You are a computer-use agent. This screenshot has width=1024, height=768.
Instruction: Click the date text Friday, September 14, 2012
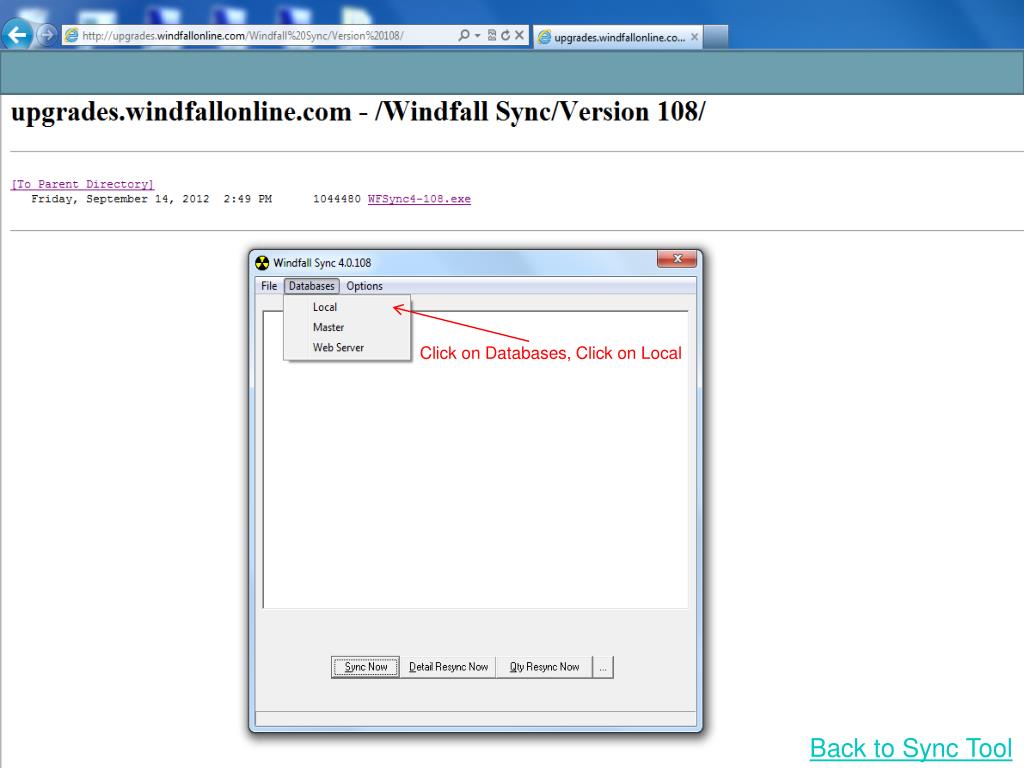[120, 199]
